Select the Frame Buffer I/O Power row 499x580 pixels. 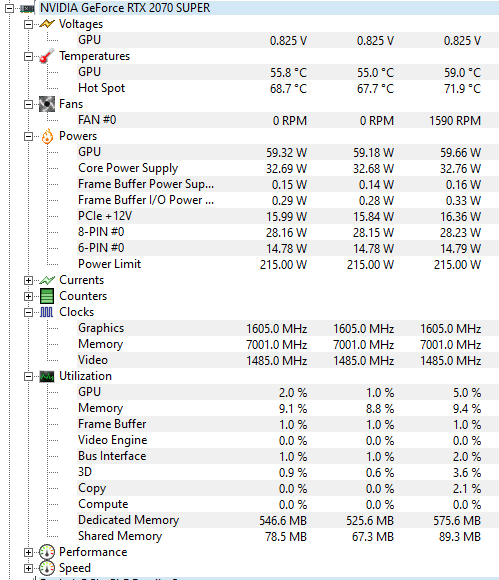point(288,200)
